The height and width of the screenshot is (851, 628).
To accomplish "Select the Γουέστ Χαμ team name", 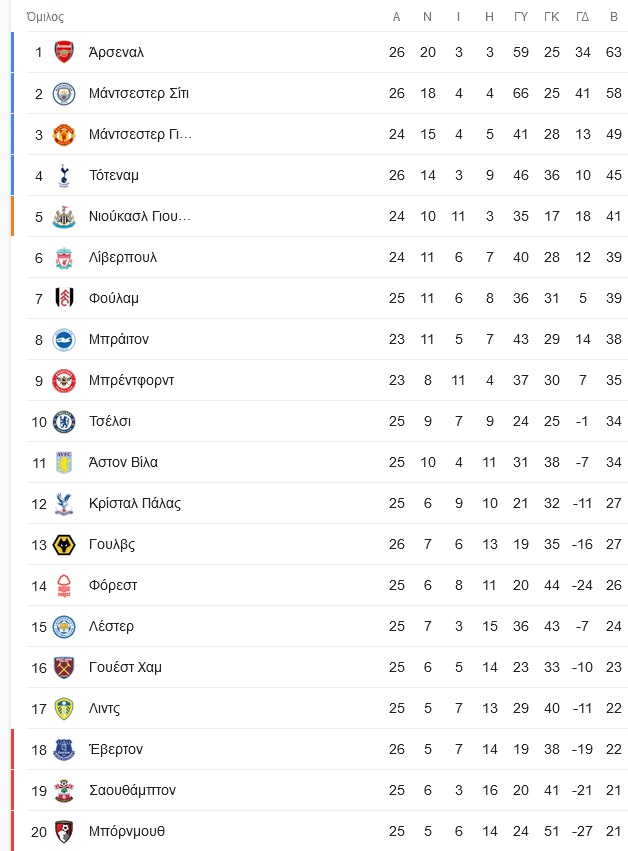I will pyautogui.click(x=125, y=667).
